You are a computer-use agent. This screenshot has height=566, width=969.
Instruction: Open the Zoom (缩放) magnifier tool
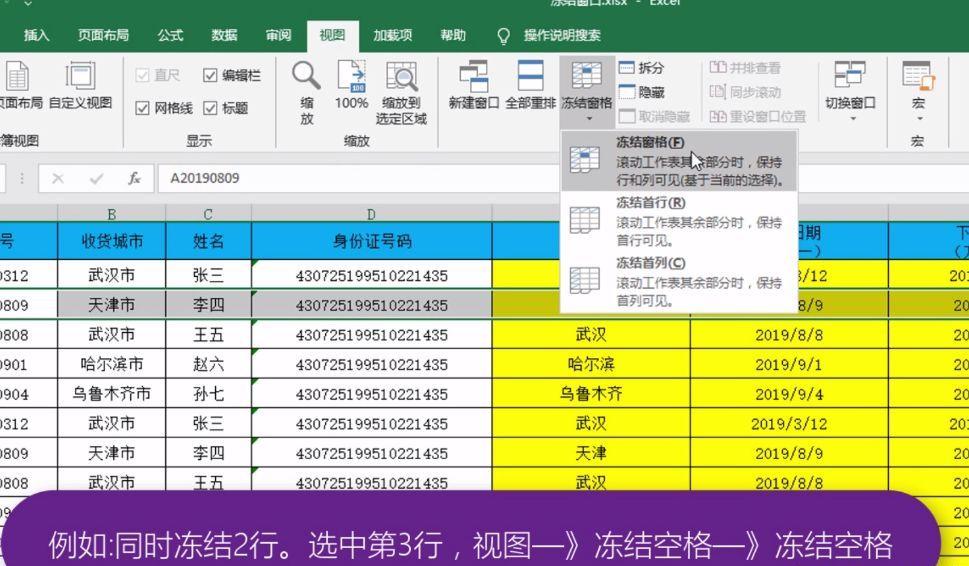(307, 92)
